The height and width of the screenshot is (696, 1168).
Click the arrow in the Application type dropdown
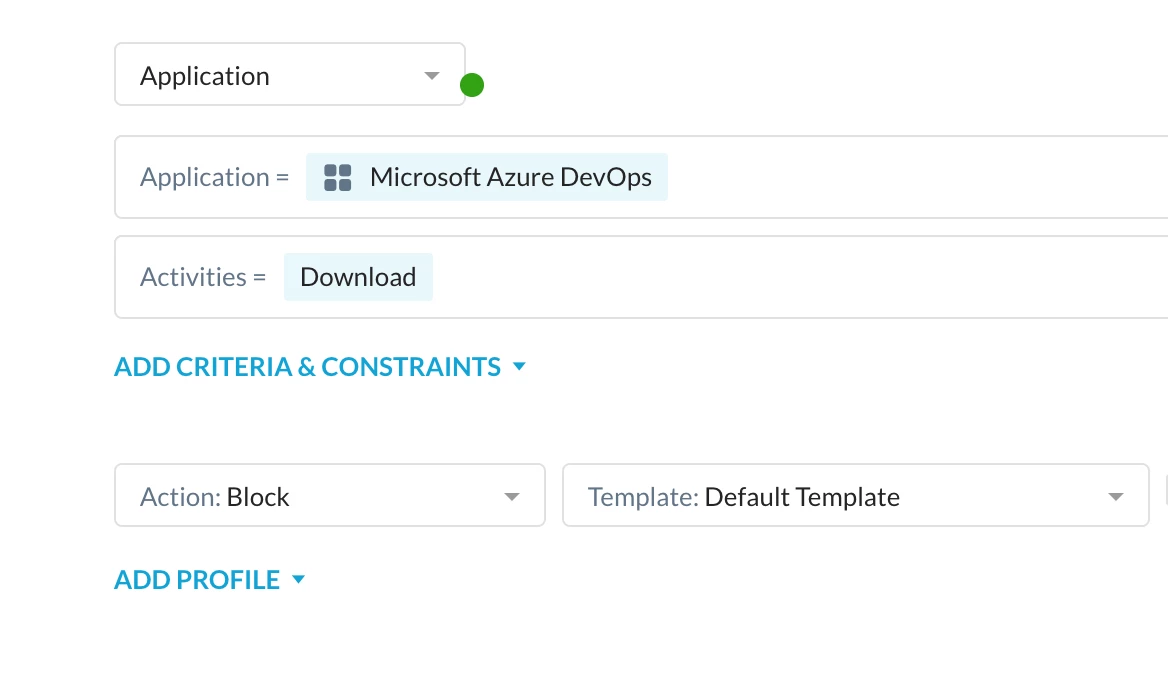pos(431,76)
